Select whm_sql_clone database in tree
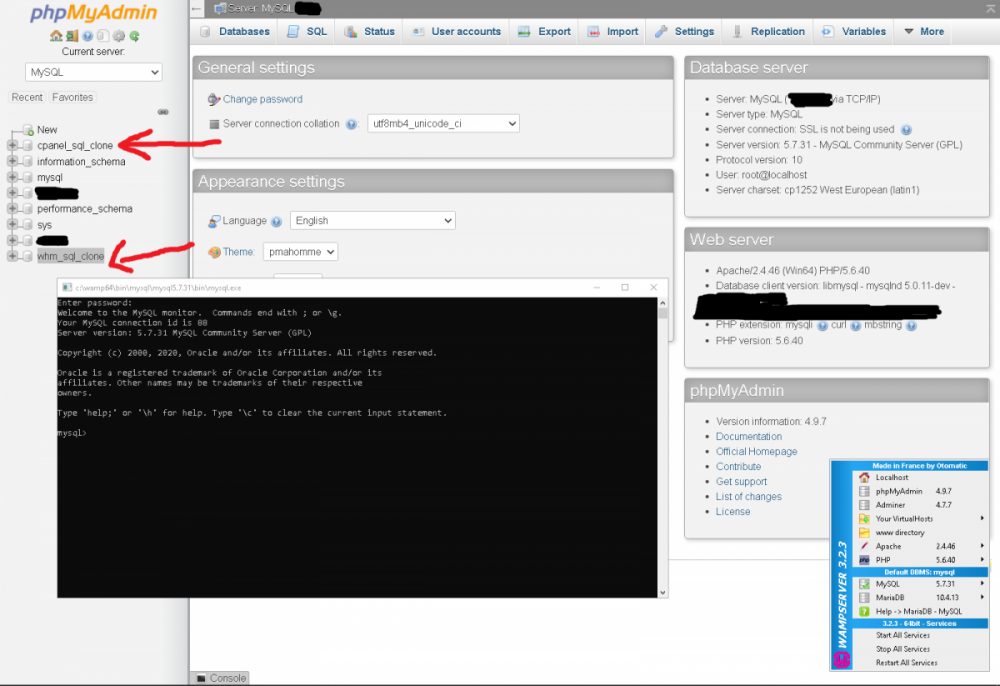Image resolution: width=1000 pixels, height=686 pixels. (70, 256)
